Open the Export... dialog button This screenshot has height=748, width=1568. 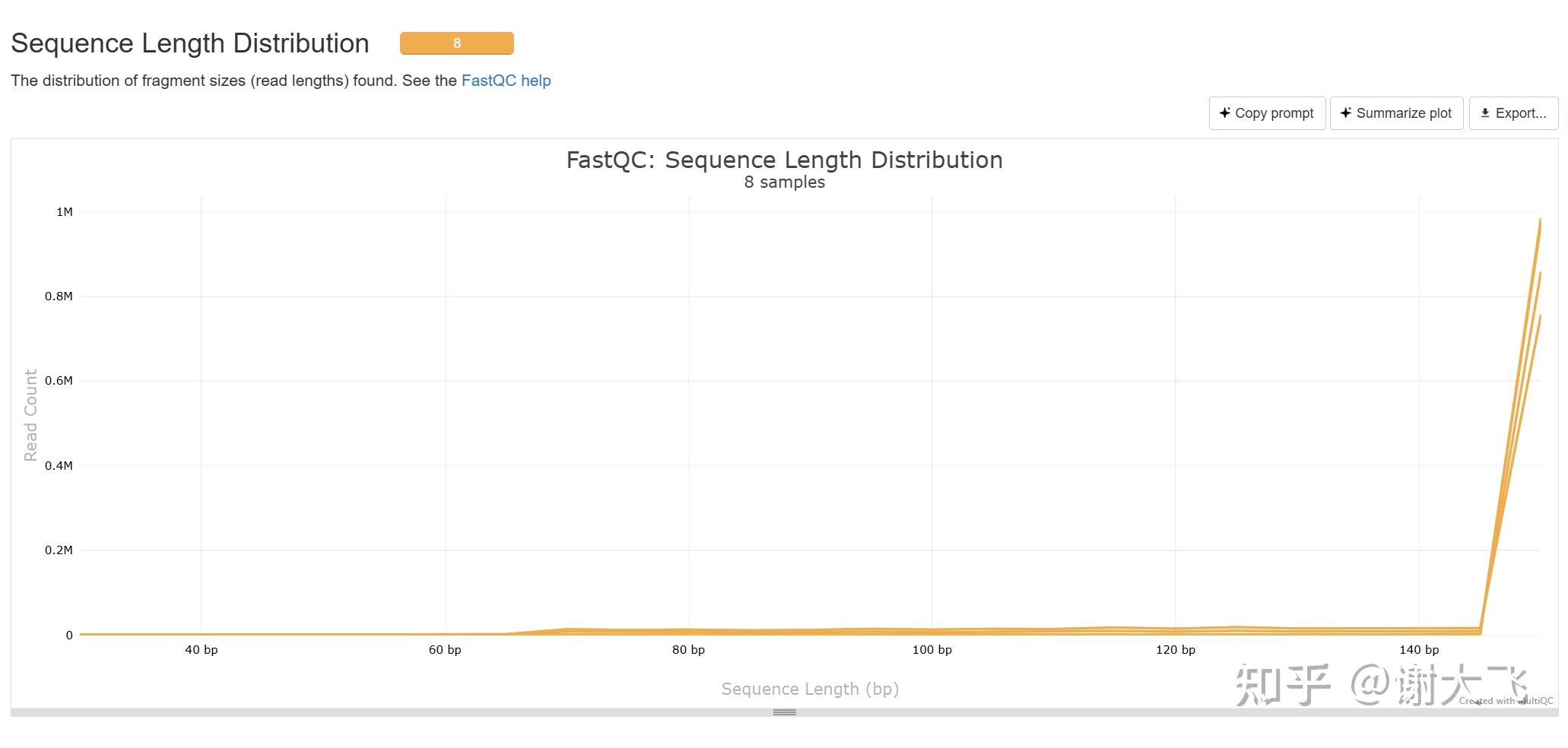coord(1512,113)
